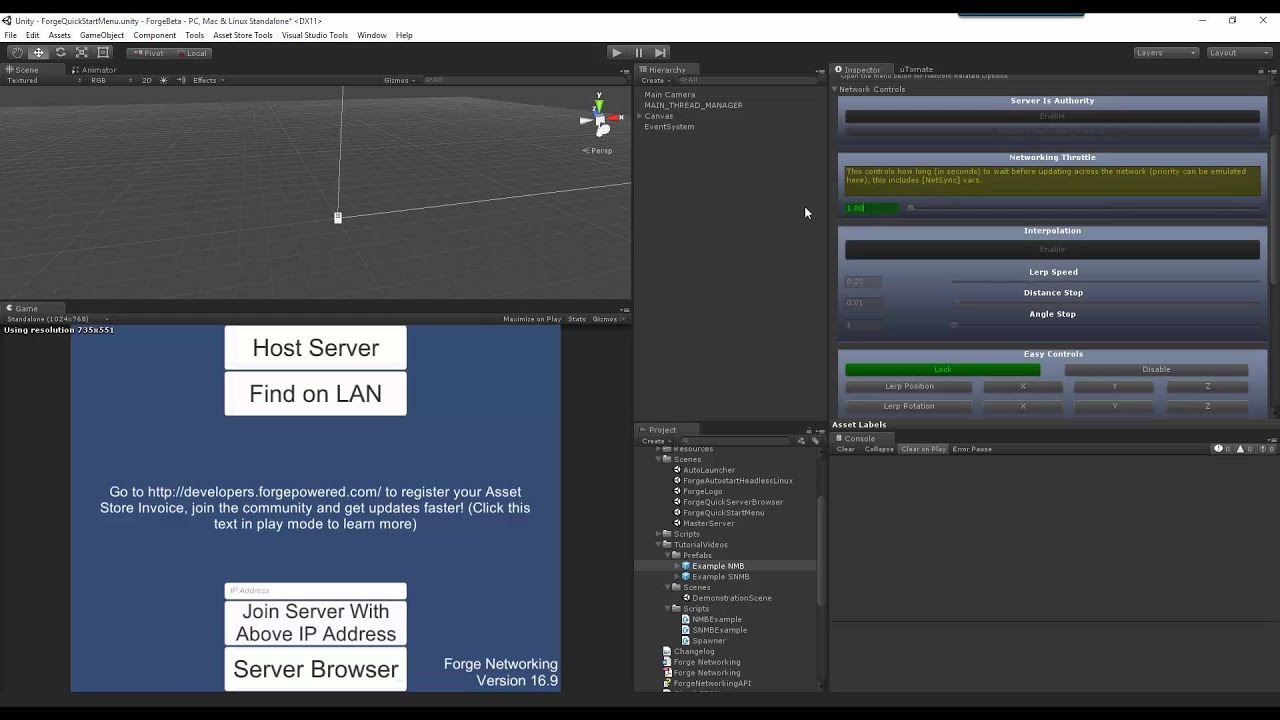Click the Project panel lock icon
This screenshot has height=720, width=1280.
pos(809,430)
